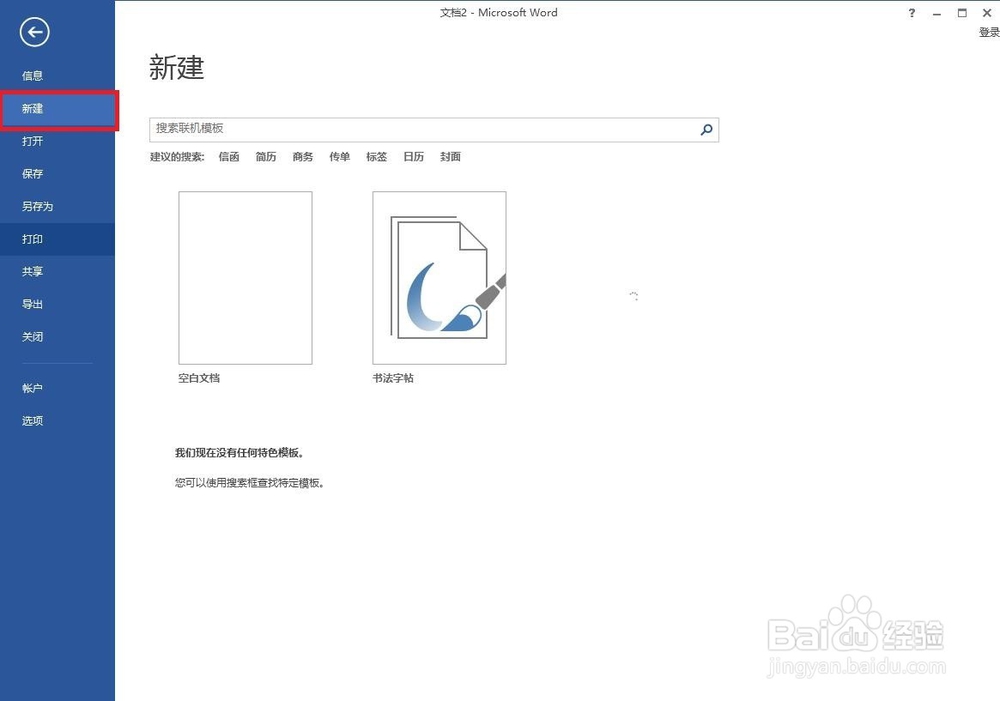The image size is (1000, 701).
Task: Search templates using the 信函 suggestion
Action: coord(228,156)
